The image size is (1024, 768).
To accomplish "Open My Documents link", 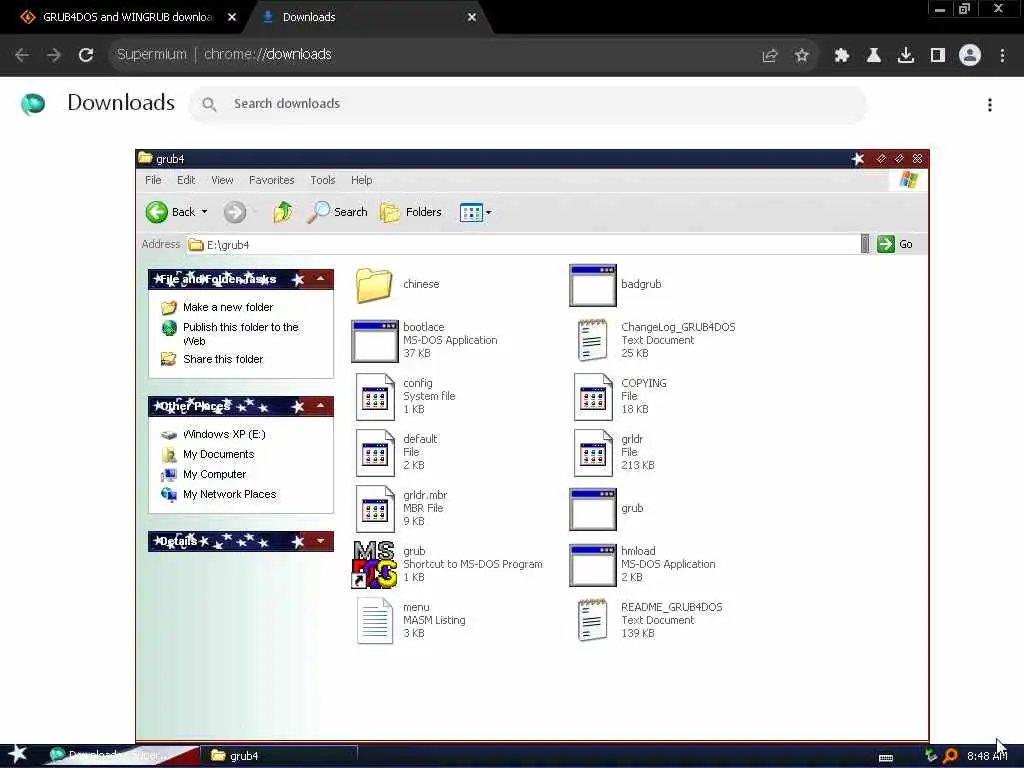I will [219, 455].
